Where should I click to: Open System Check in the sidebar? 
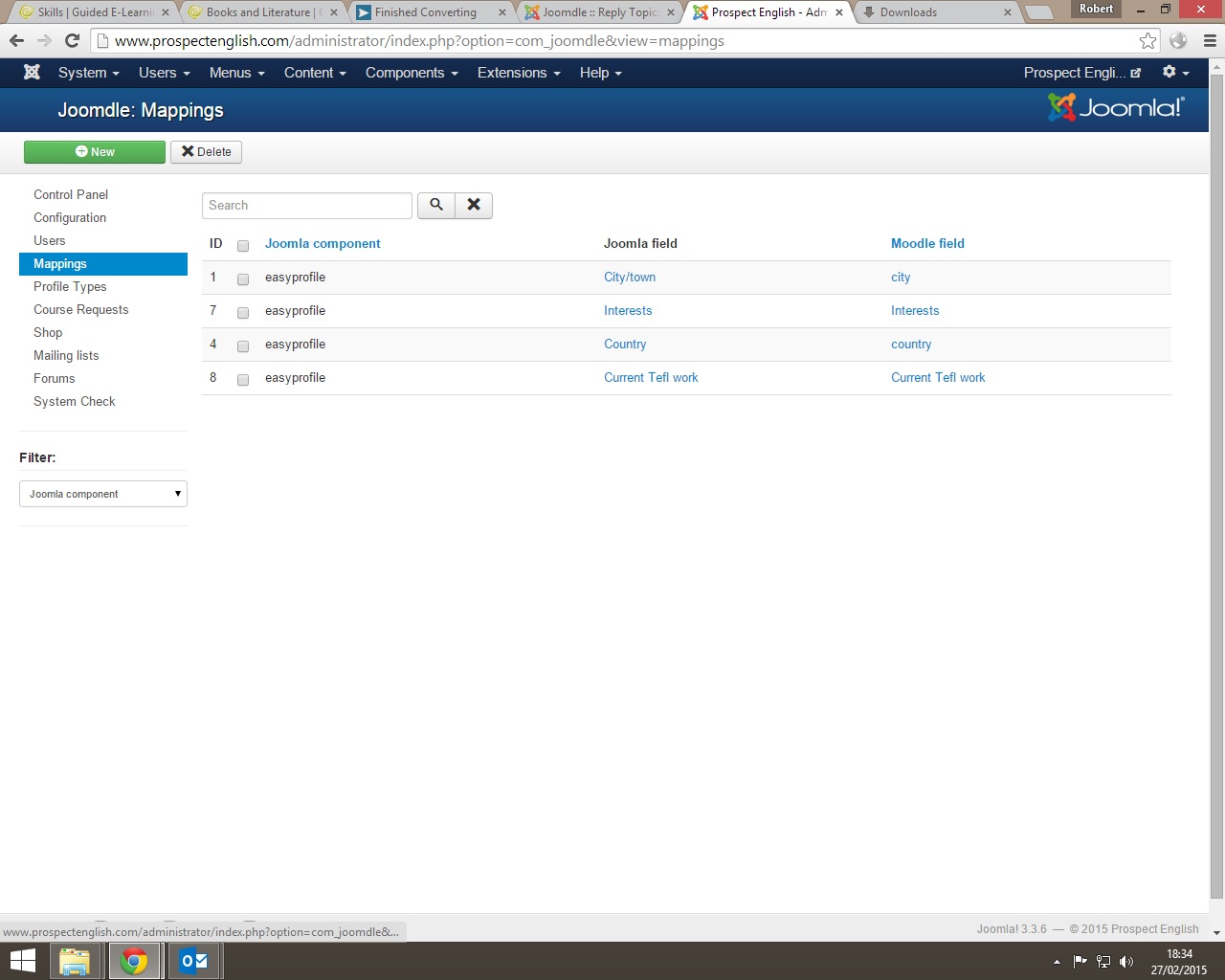[74, 401]
